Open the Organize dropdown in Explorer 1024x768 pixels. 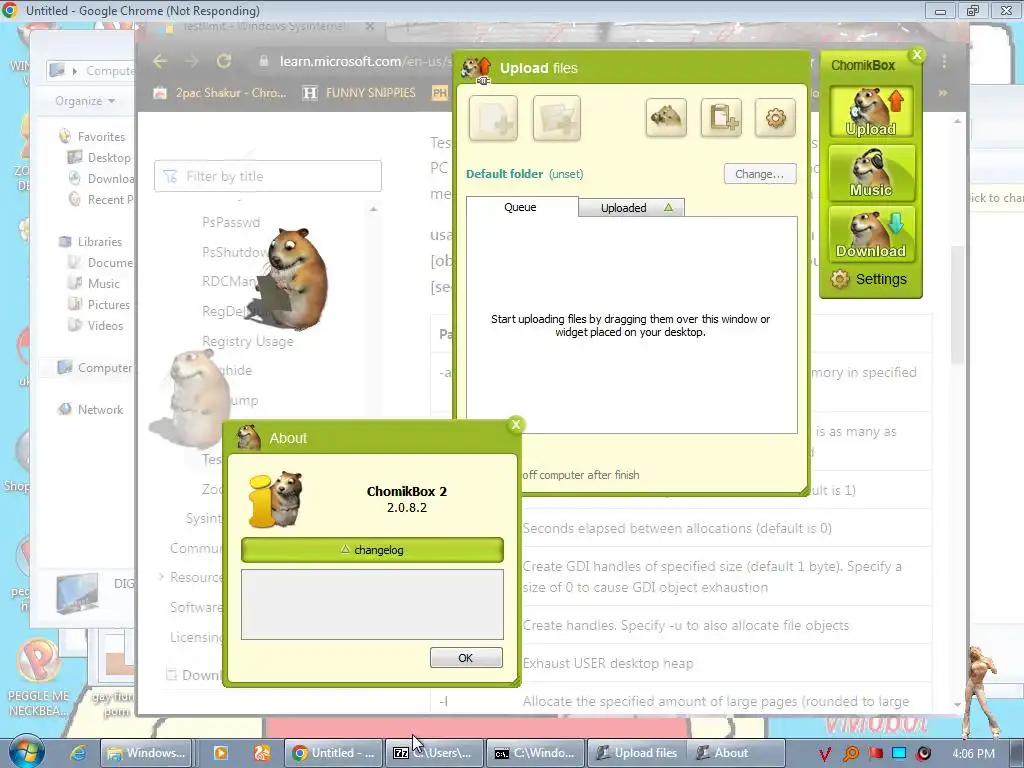(85, 101)
